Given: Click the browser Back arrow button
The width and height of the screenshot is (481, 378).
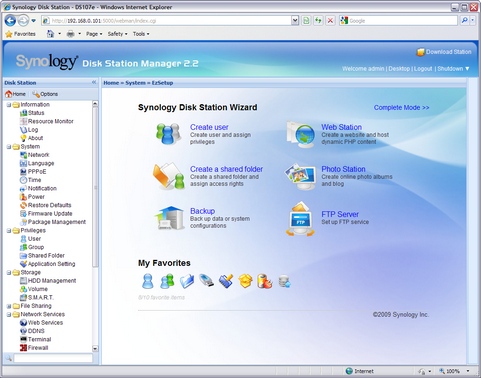Looking at the screenshot, I should 10,21.
